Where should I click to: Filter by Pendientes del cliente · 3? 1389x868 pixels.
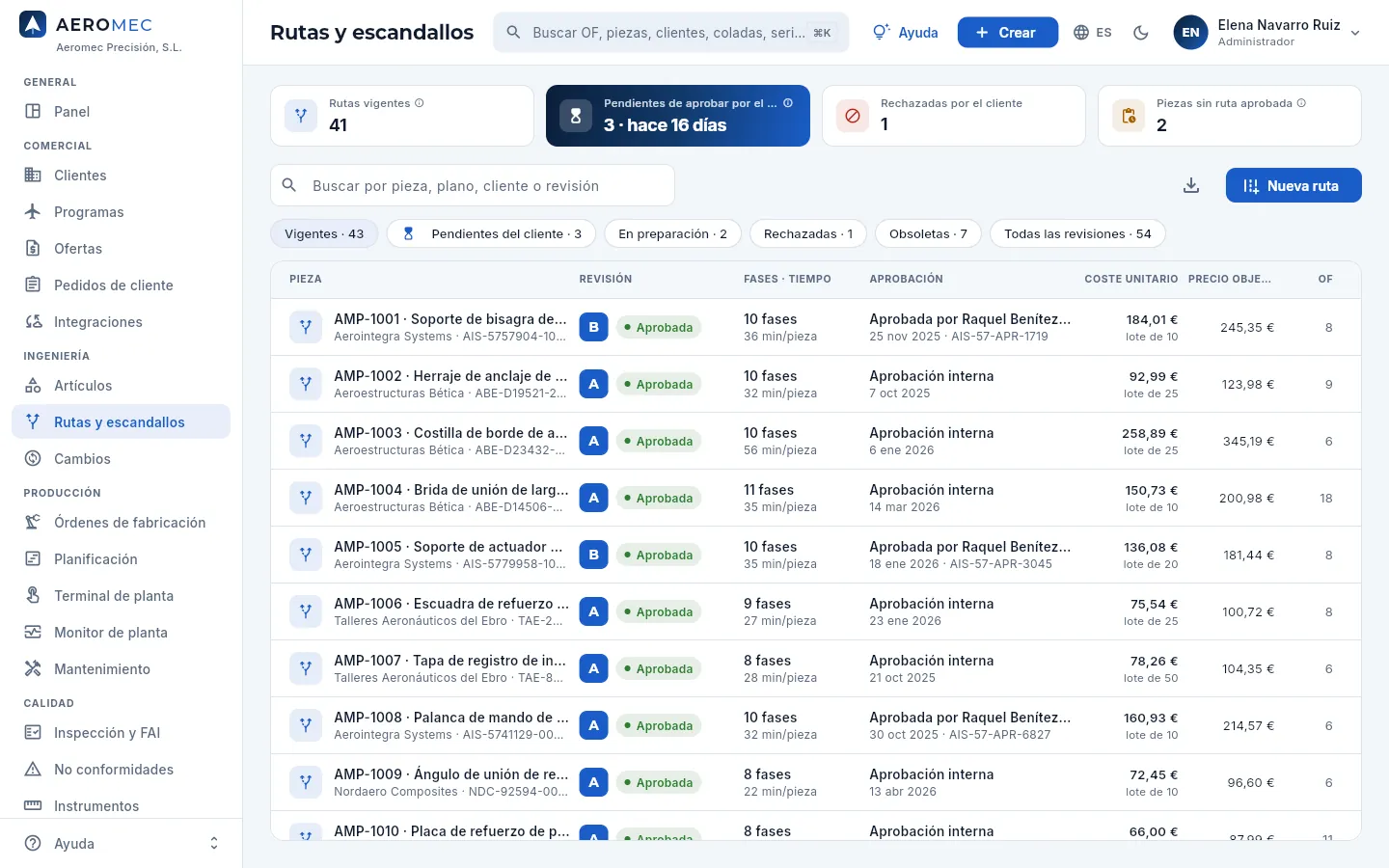[492, 233]
